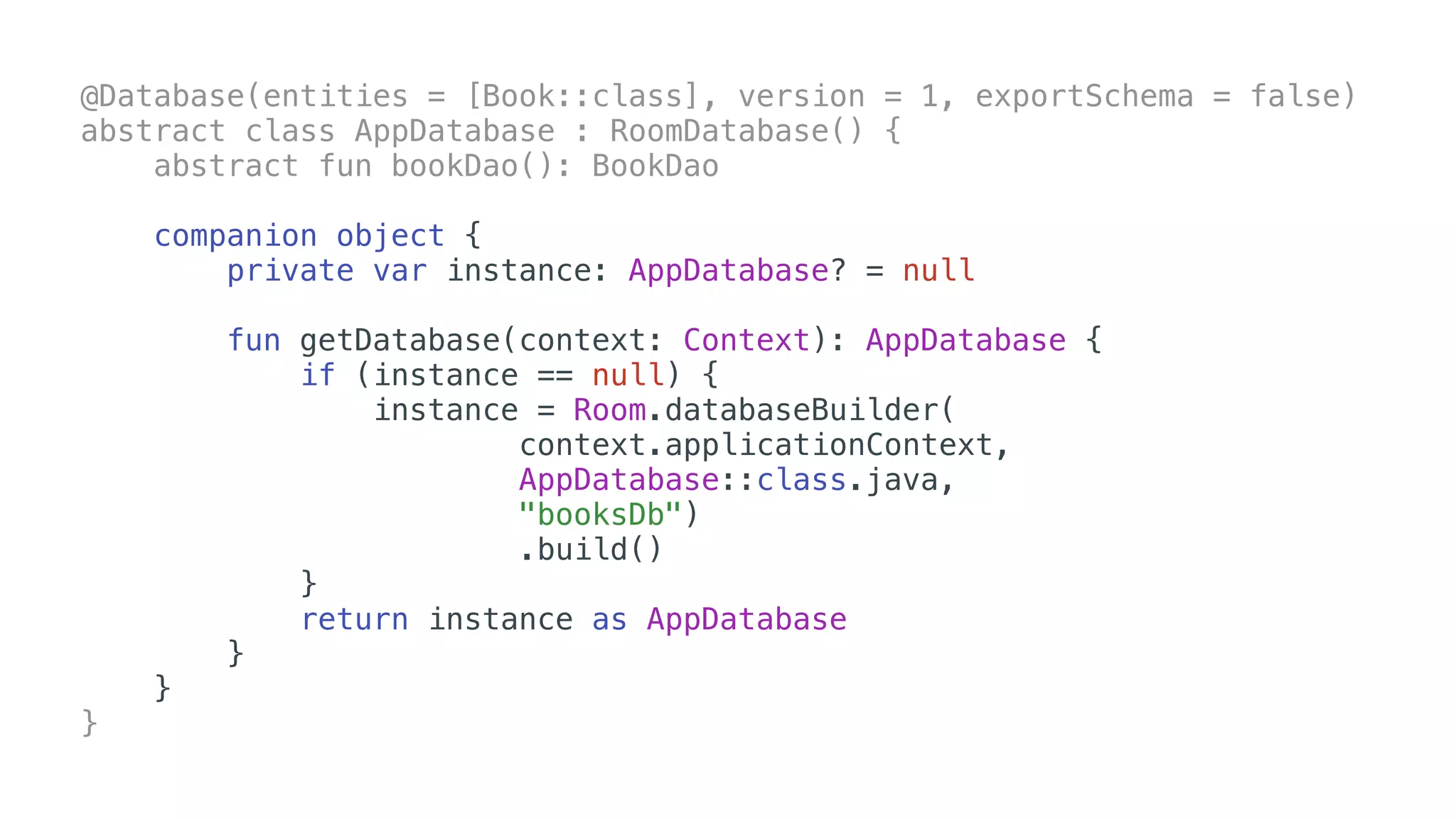This screenshot has width=1456, height=819.
Task: Click the 'Room' class reference
Action: (609, 410)
